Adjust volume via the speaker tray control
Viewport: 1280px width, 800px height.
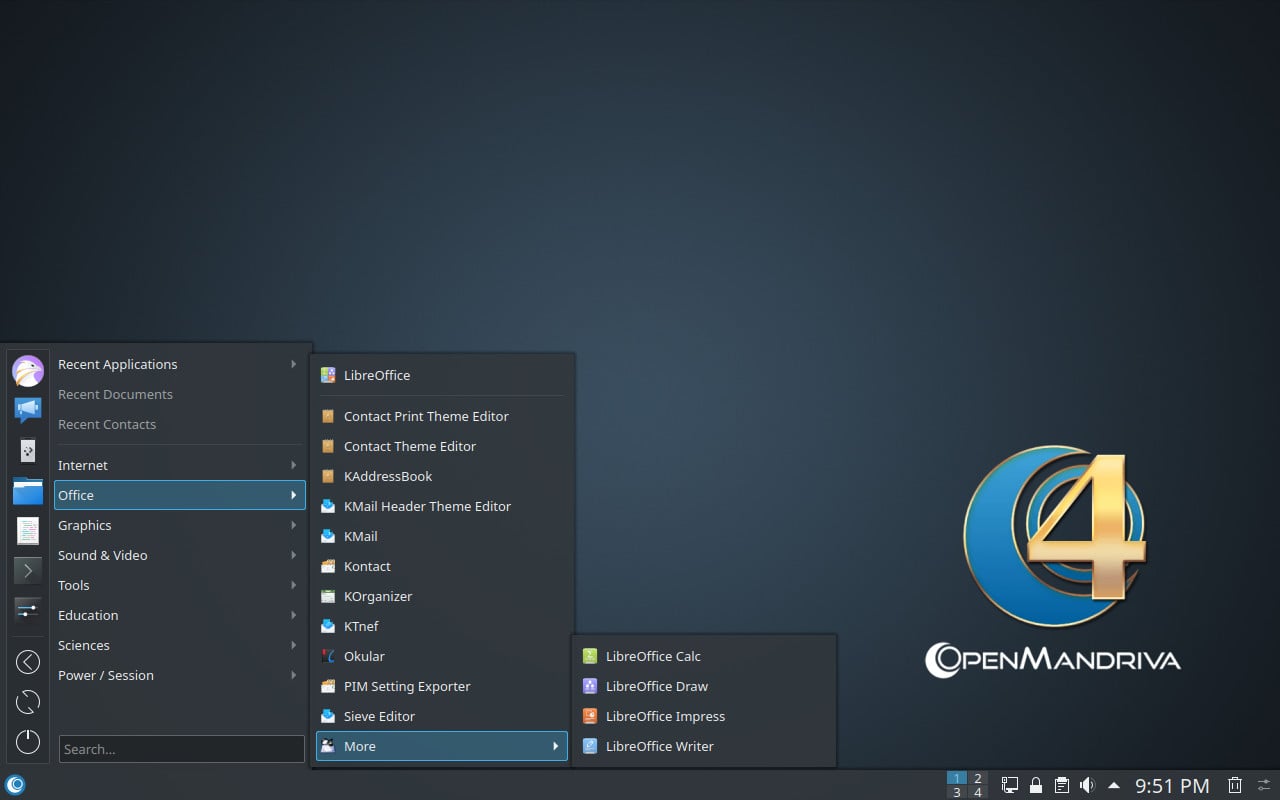tap(1088, 784)
